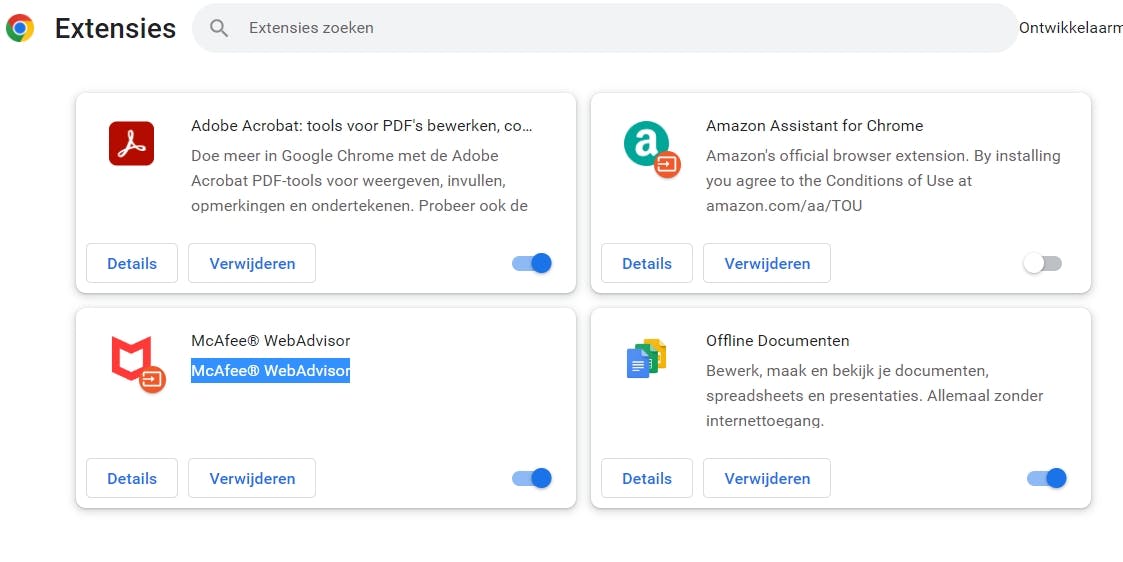This screenshot has height=562, width=1123.
Task: Click the Adobe Acrobat extension icon
Action: pos(131,144)
